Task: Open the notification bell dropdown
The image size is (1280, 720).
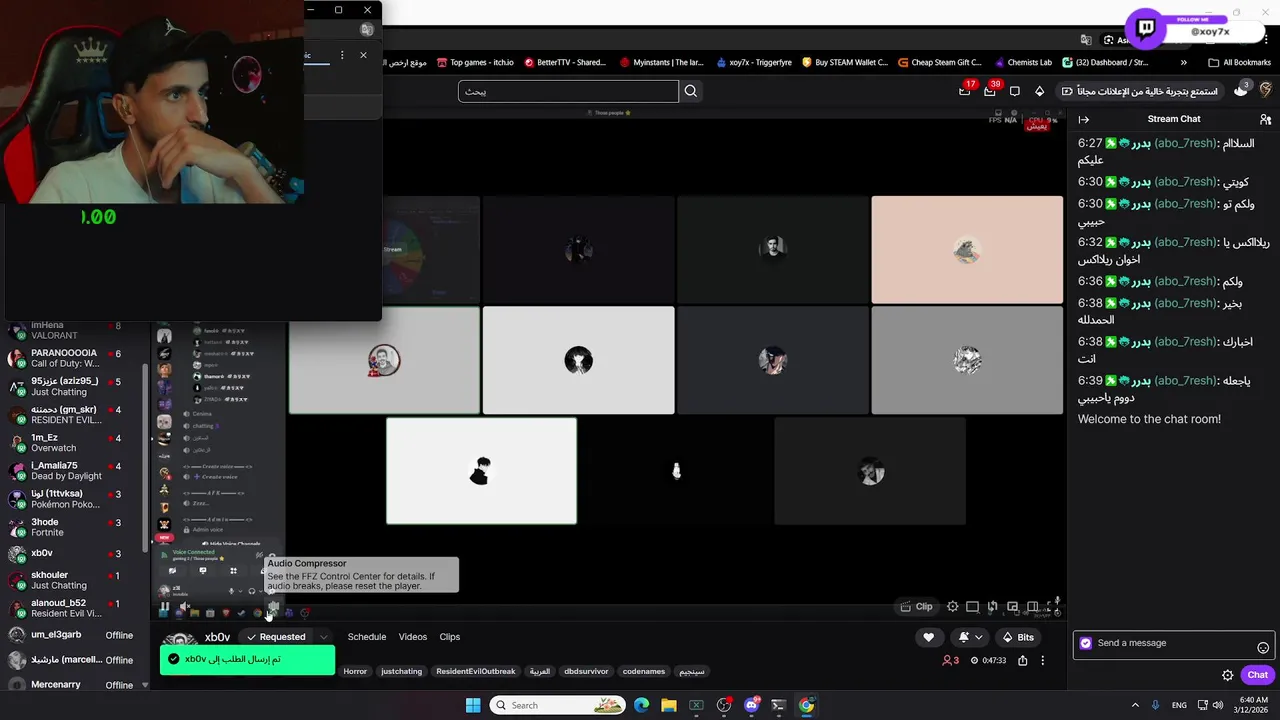Action: pos(970,637)
